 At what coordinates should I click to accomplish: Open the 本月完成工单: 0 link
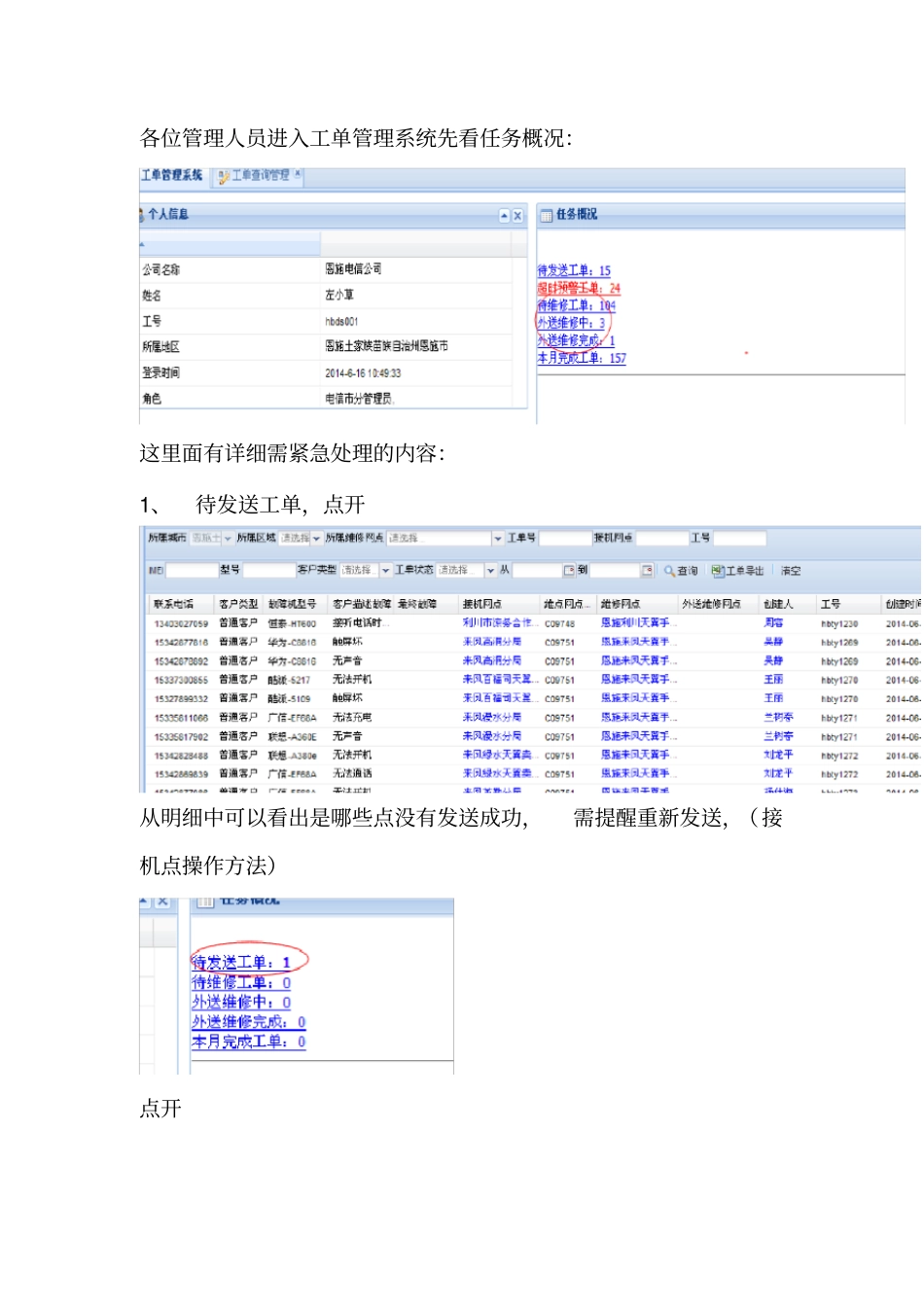click(x=249, y=1042)
